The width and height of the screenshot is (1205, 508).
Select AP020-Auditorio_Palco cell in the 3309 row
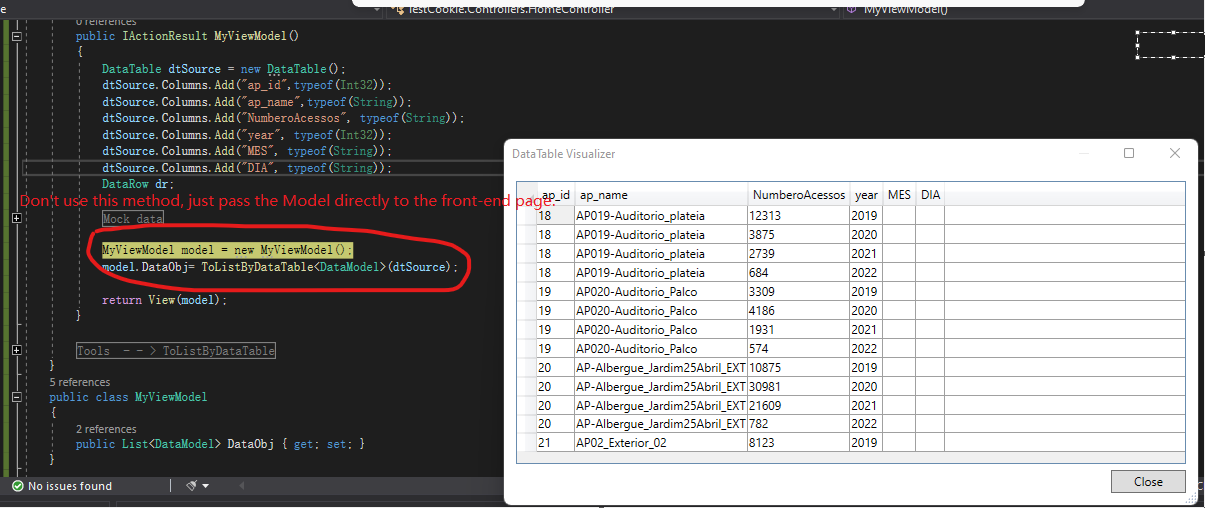click(661, 291)
